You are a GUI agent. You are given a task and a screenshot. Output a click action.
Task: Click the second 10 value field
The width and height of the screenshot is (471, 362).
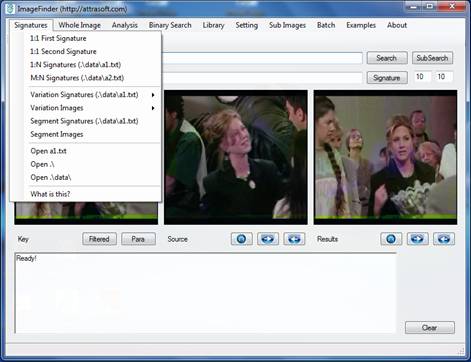[444, 77]
